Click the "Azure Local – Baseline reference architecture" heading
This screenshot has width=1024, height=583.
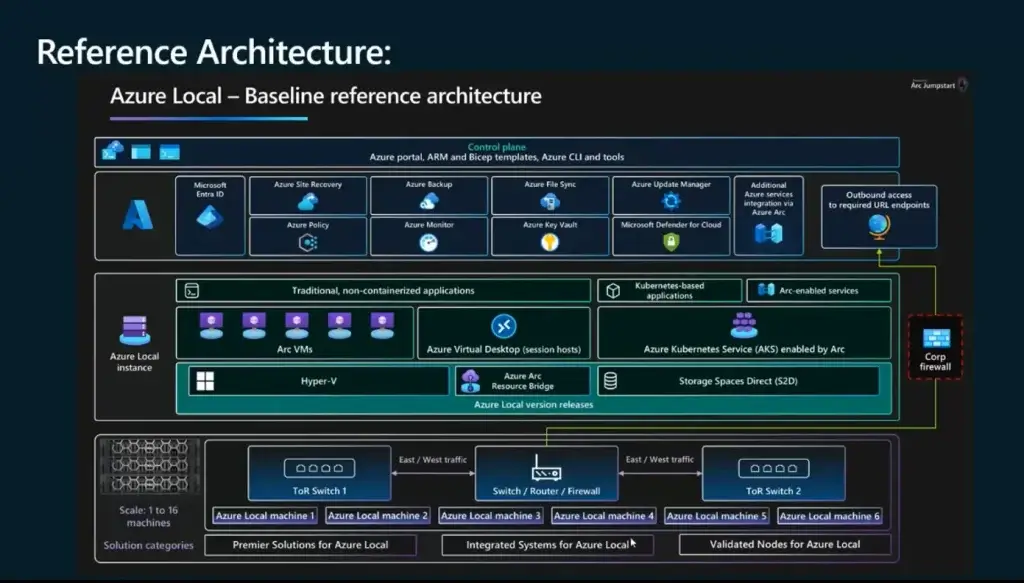326,96
